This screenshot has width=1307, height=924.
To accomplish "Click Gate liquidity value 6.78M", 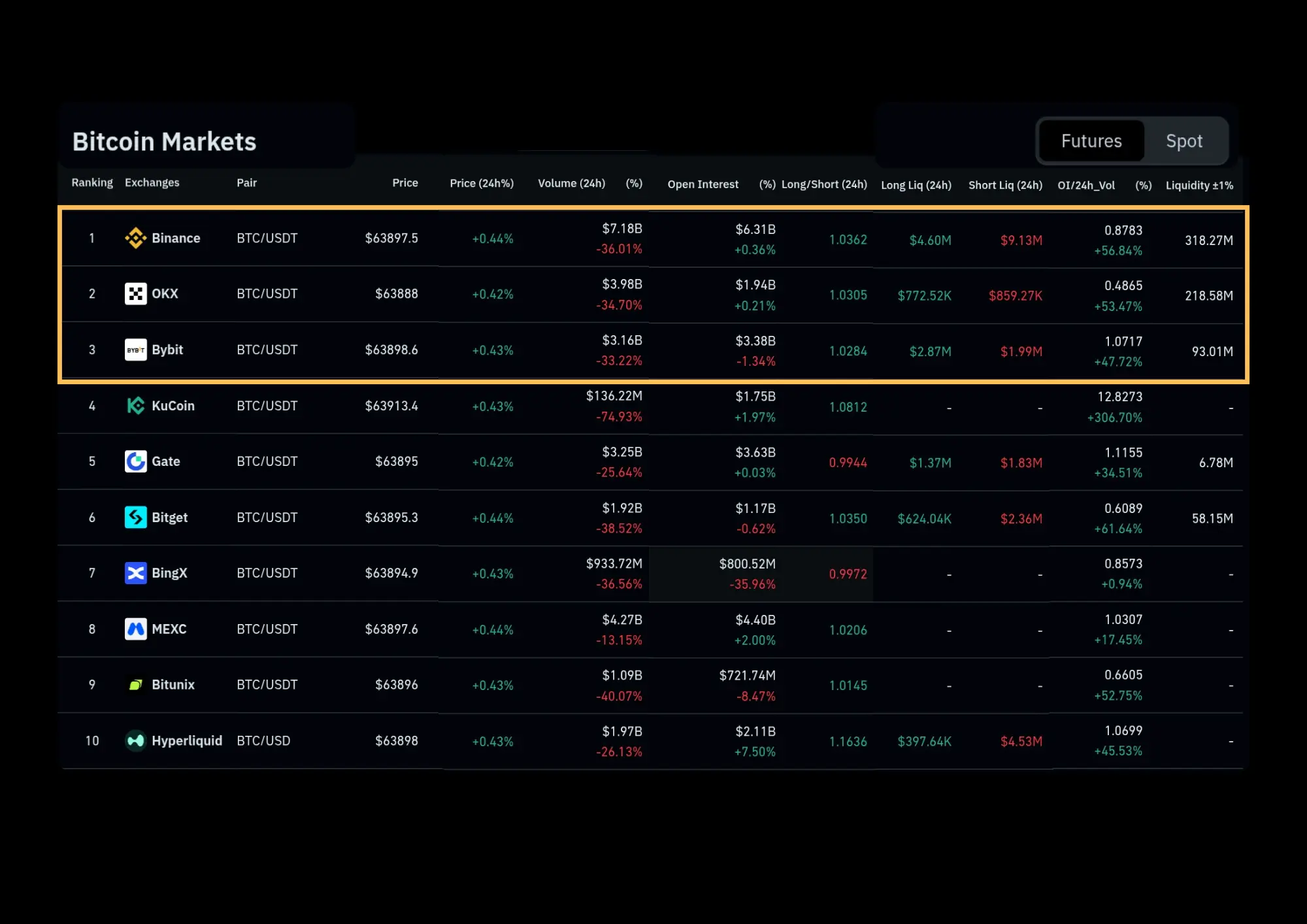I will pyautogui.click(x=1216, y=463).
